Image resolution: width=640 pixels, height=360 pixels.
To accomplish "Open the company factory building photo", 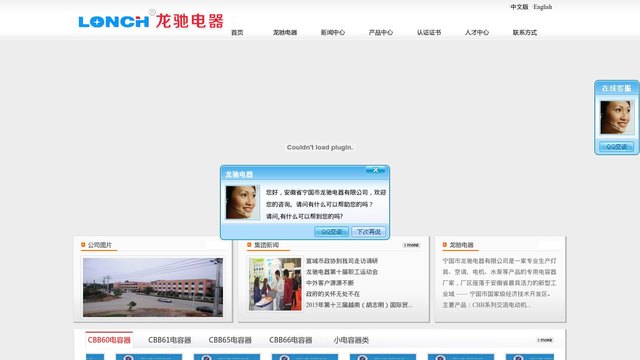I will [x=153, y=287].
